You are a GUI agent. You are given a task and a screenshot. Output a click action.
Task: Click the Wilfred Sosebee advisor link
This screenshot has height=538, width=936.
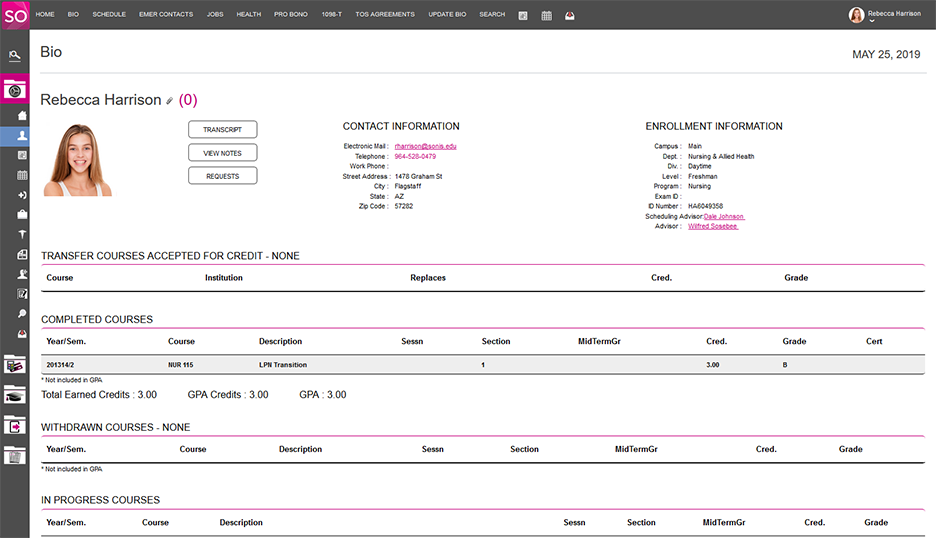click(712, 226)
